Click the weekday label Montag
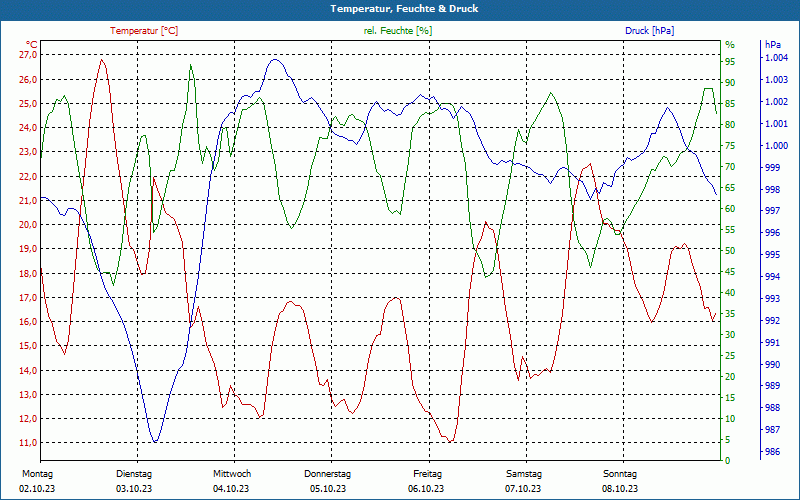The image size is (800, 500). 37,474
